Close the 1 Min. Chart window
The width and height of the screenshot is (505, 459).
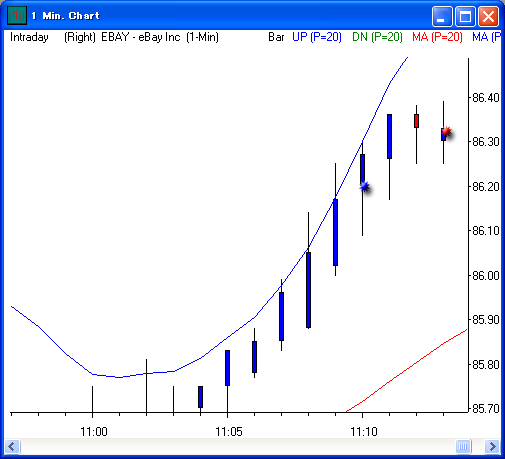(x=488, y=16)
